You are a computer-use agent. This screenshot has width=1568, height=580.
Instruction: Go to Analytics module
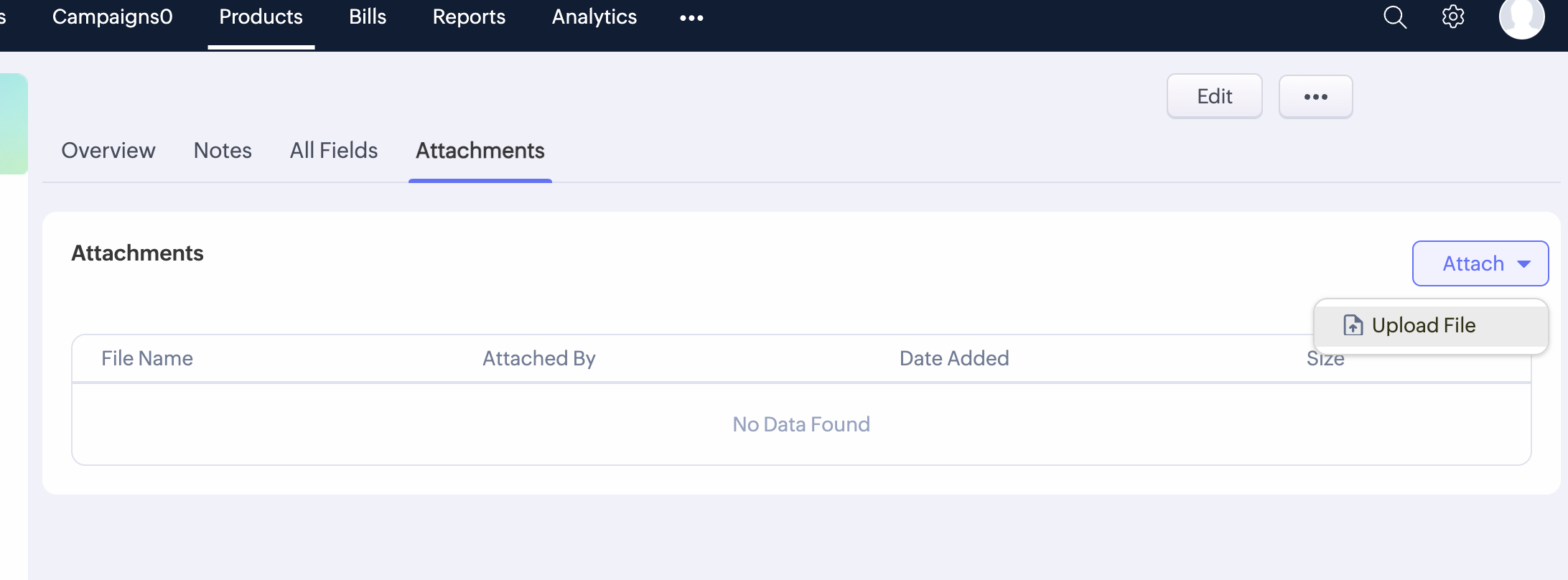[x=594, y=17]
